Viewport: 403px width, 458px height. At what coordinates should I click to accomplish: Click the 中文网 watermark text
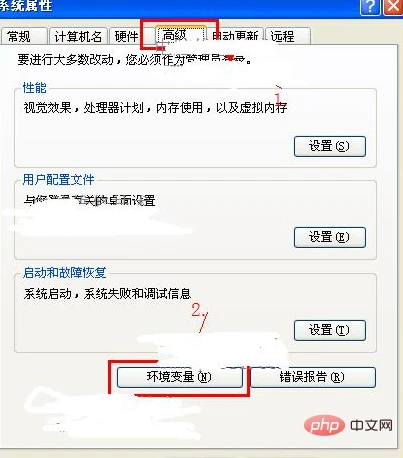pos(371,425)
